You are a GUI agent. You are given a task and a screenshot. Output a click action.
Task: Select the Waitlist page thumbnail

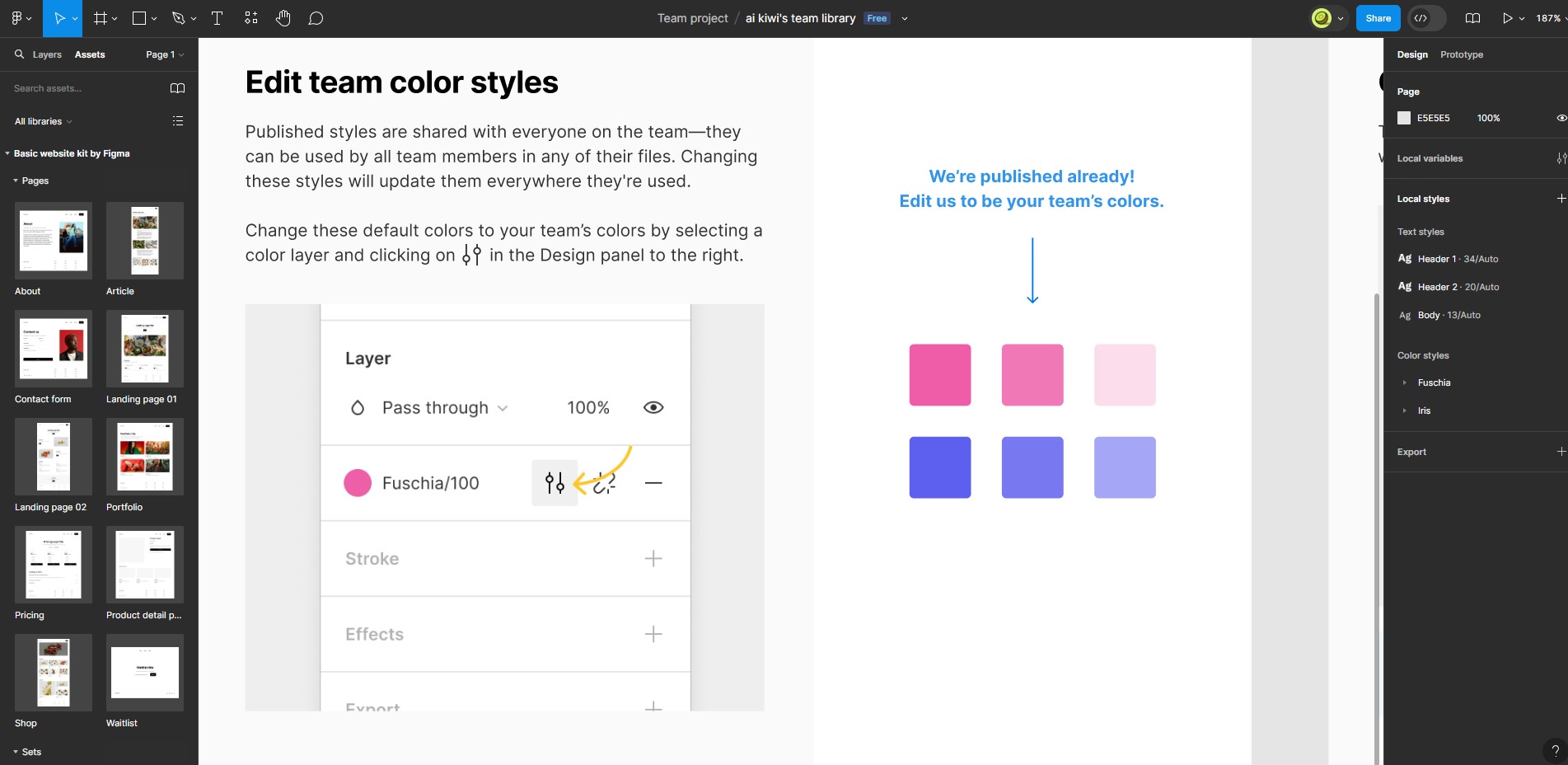[145, 673]
